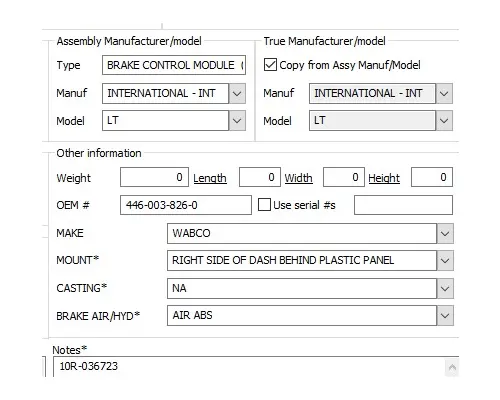Click the True Manufacturer/model group label

(x=324, y=41)
